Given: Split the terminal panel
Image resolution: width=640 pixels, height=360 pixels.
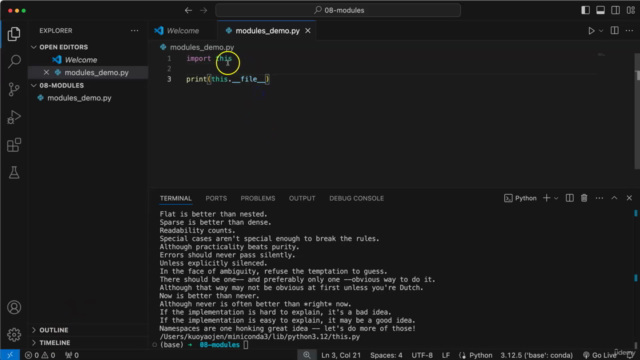Looking at the screenshot, I should [569, 198].
